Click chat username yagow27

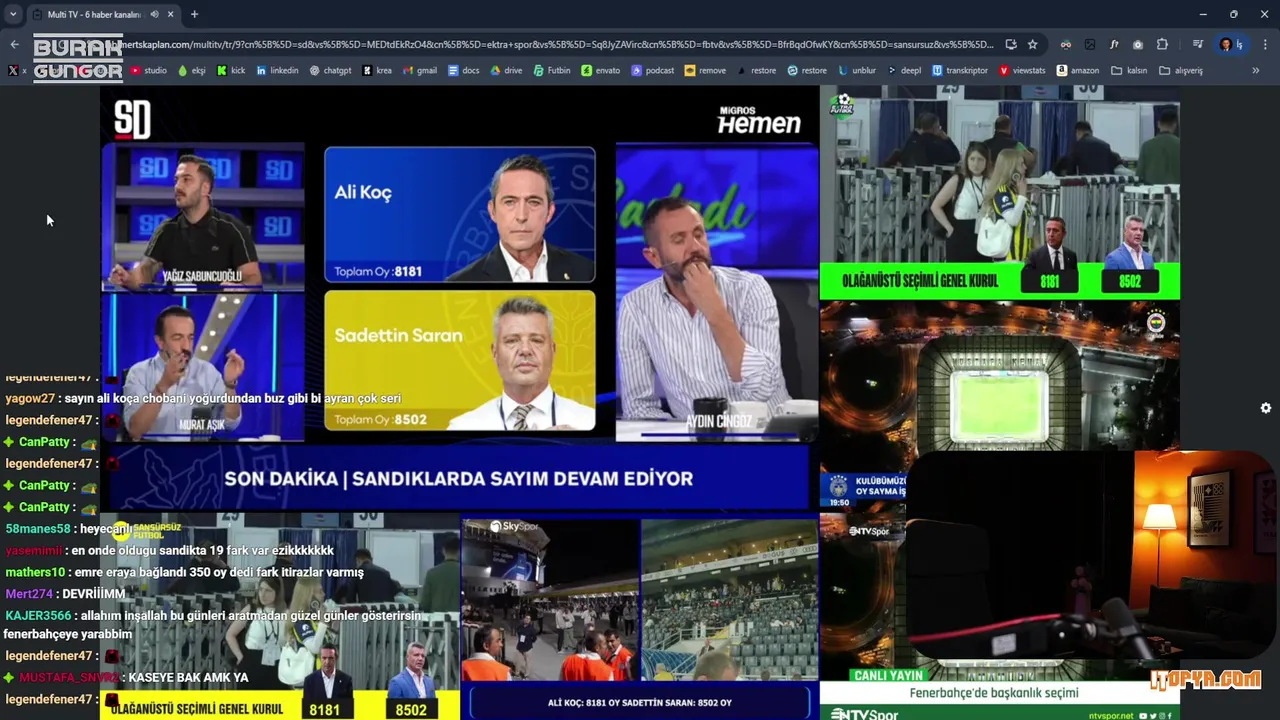(x=30, y=398)
